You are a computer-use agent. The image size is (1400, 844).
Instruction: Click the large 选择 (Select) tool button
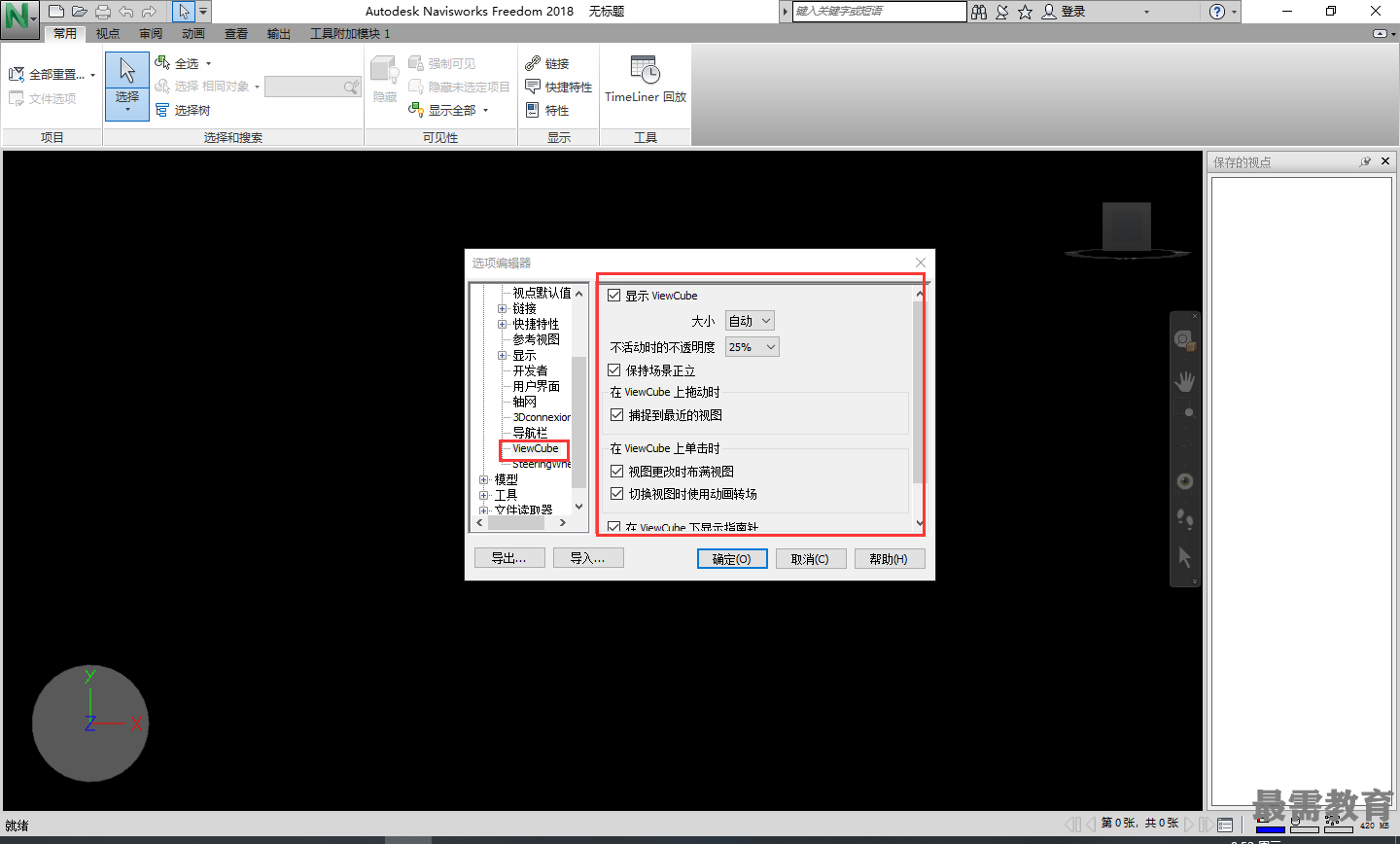(127, 86)
